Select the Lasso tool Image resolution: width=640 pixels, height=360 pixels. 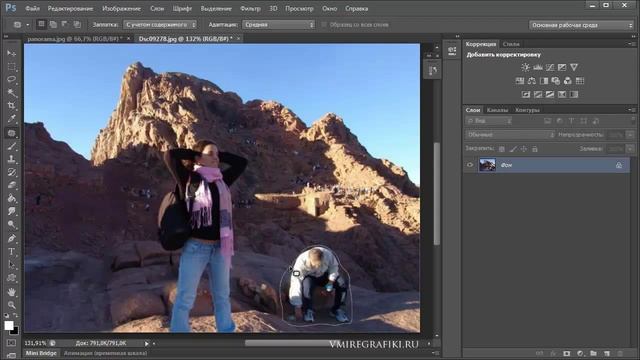tap(11, 79)
